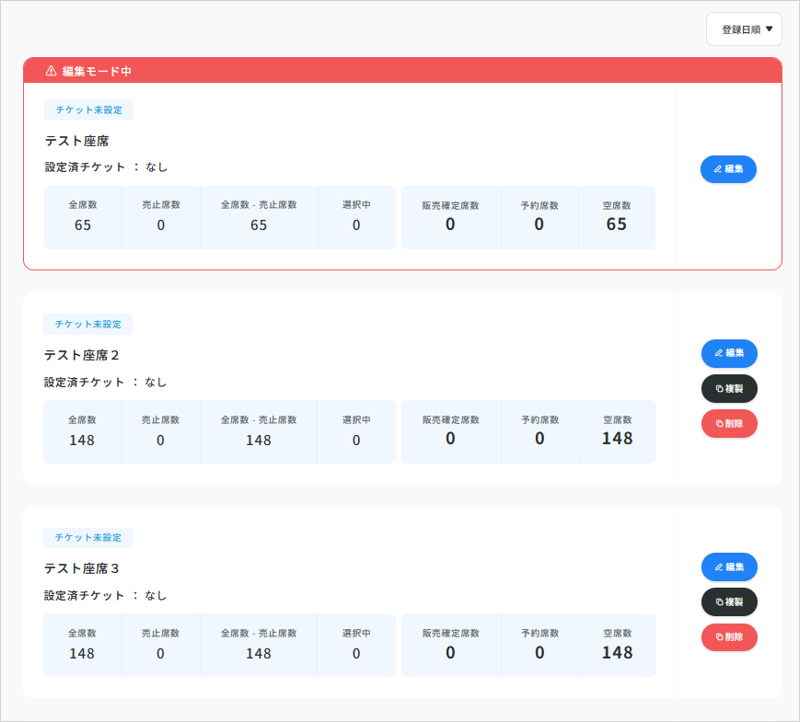Click 全席数 cell in テスト座席２ card
This screenshot has height=722, width=800.
[x=82, y=431]
